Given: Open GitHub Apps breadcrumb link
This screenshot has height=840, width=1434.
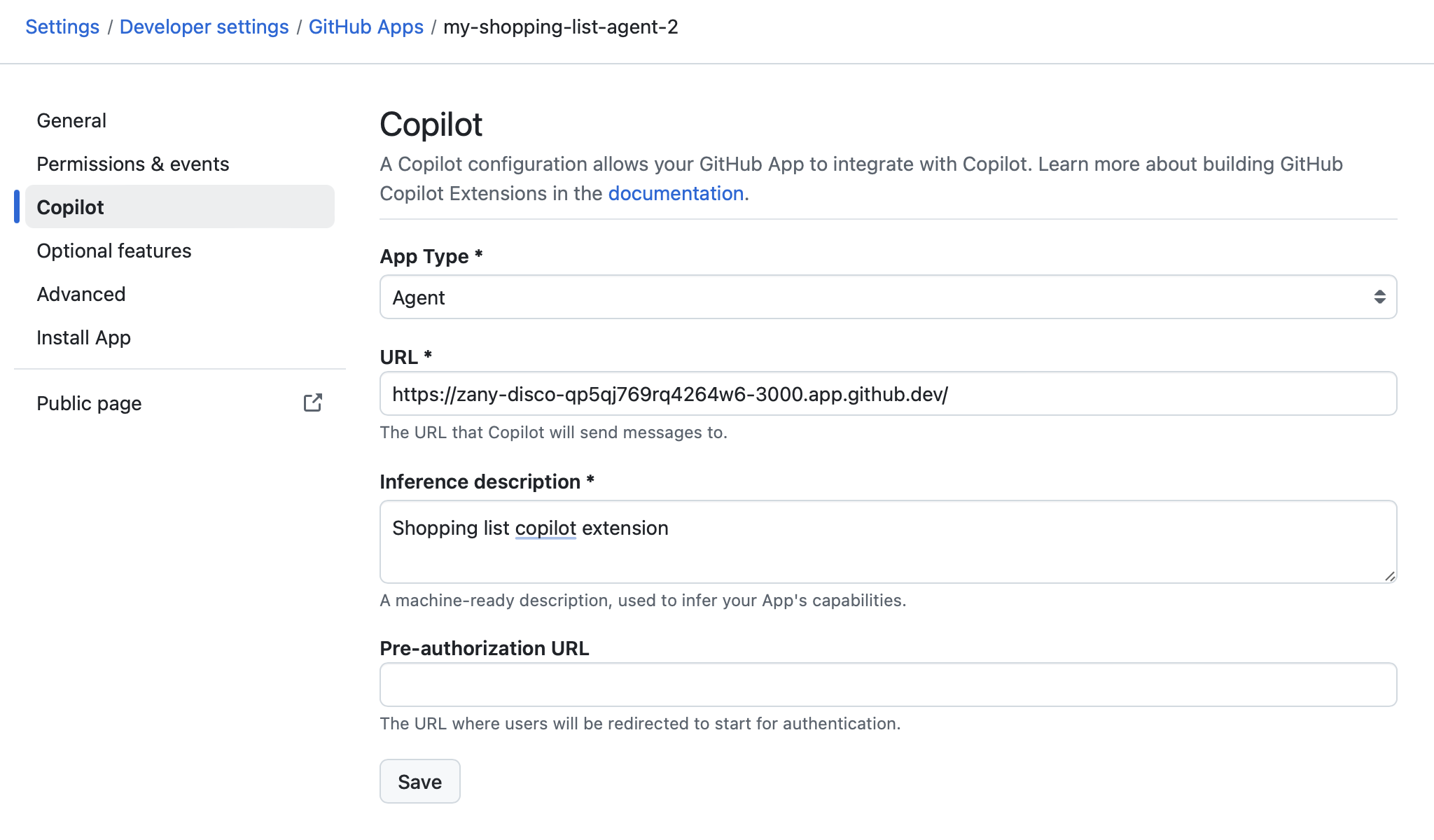Looking at the screenshot, I should point(366,27).
